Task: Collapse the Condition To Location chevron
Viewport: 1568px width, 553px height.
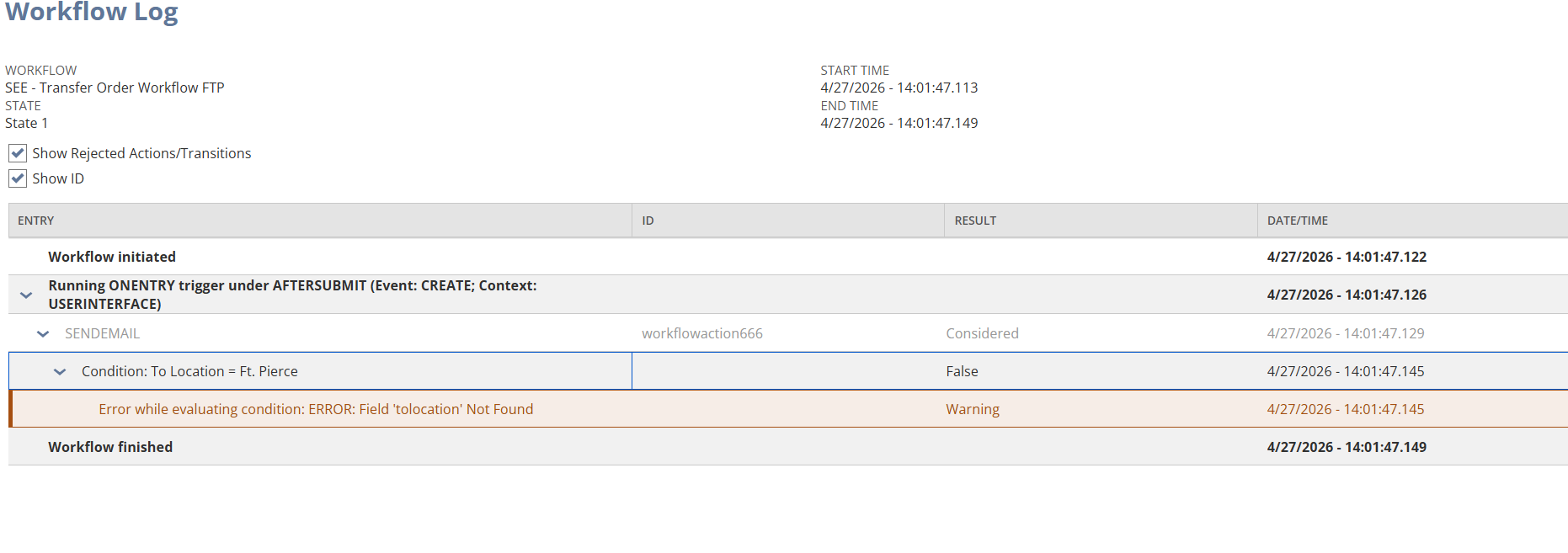Action: click(60, 372)
